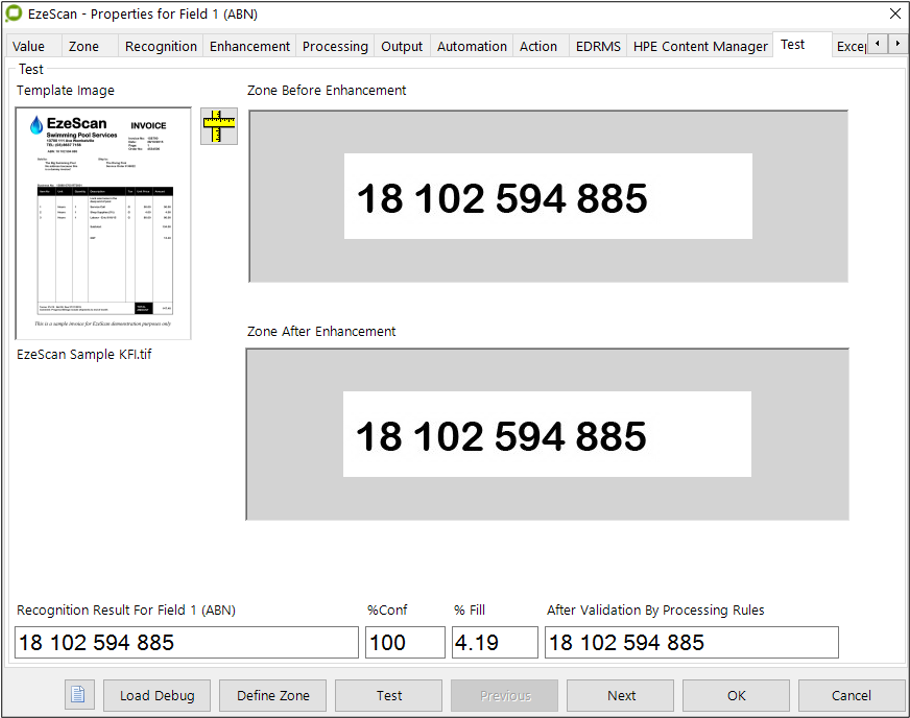This screenshot has width=910, height=718.
Task: Close the Properties dialog window
Action: tap(894, 14)
